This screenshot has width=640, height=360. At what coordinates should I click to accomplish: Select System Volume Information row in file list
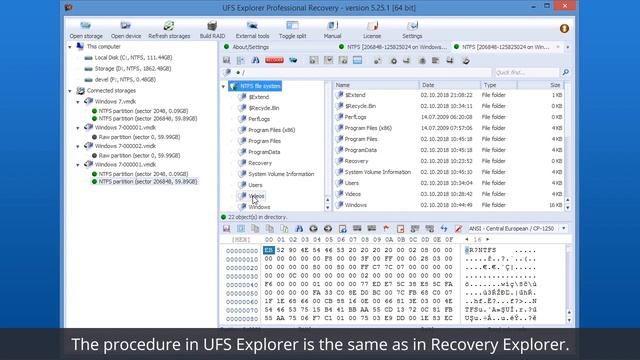[x=448, y=172]
